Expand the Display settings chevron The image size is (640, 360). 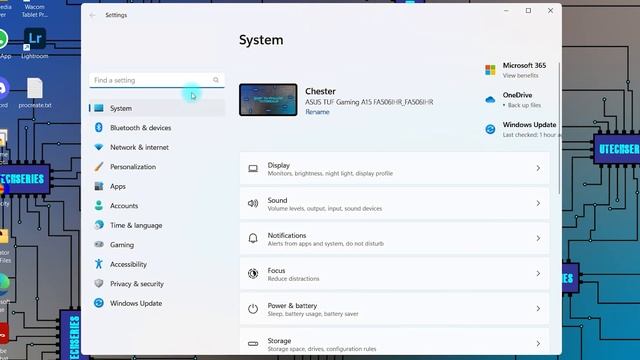[538, 168]
